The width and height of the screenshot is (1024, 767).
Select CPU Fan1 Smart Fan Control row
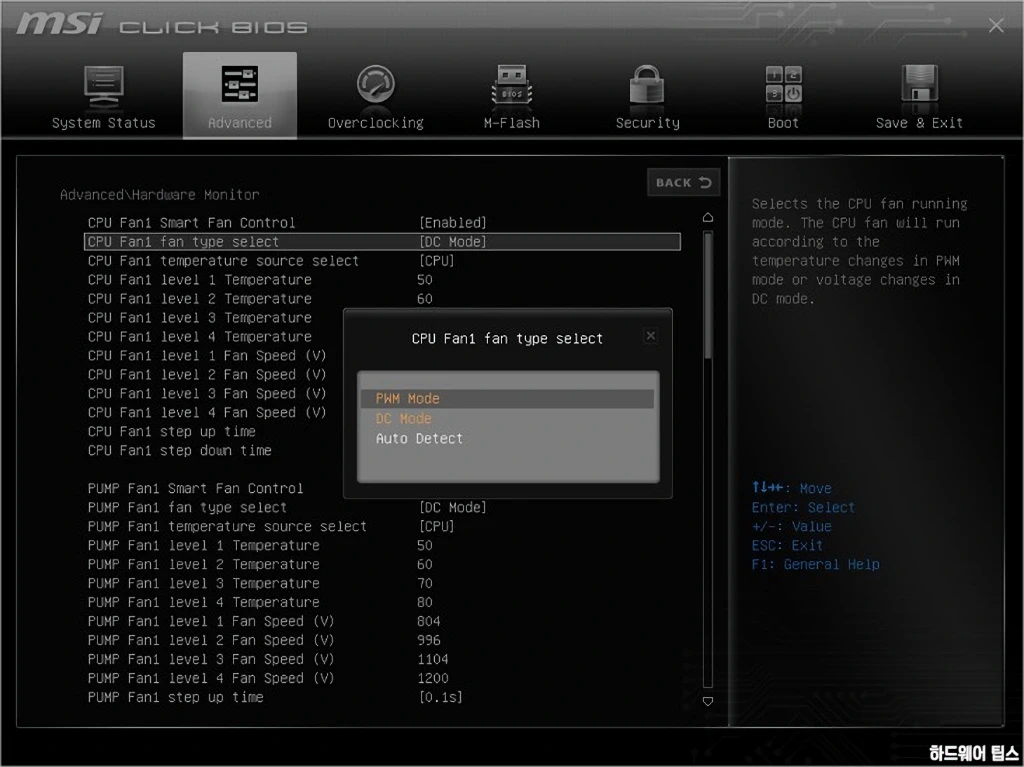pos(384,223)
